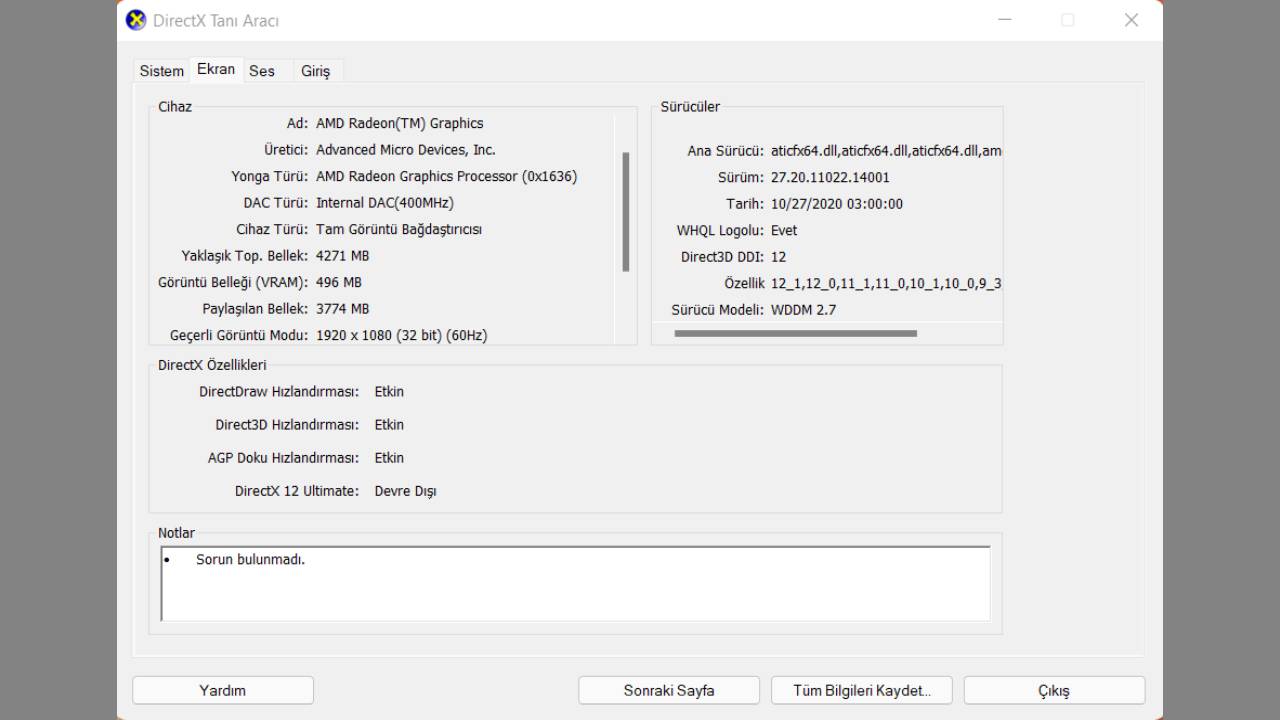Click the window minimize button
Screen dimensions: 1280x720
[x=1004, y=19]
